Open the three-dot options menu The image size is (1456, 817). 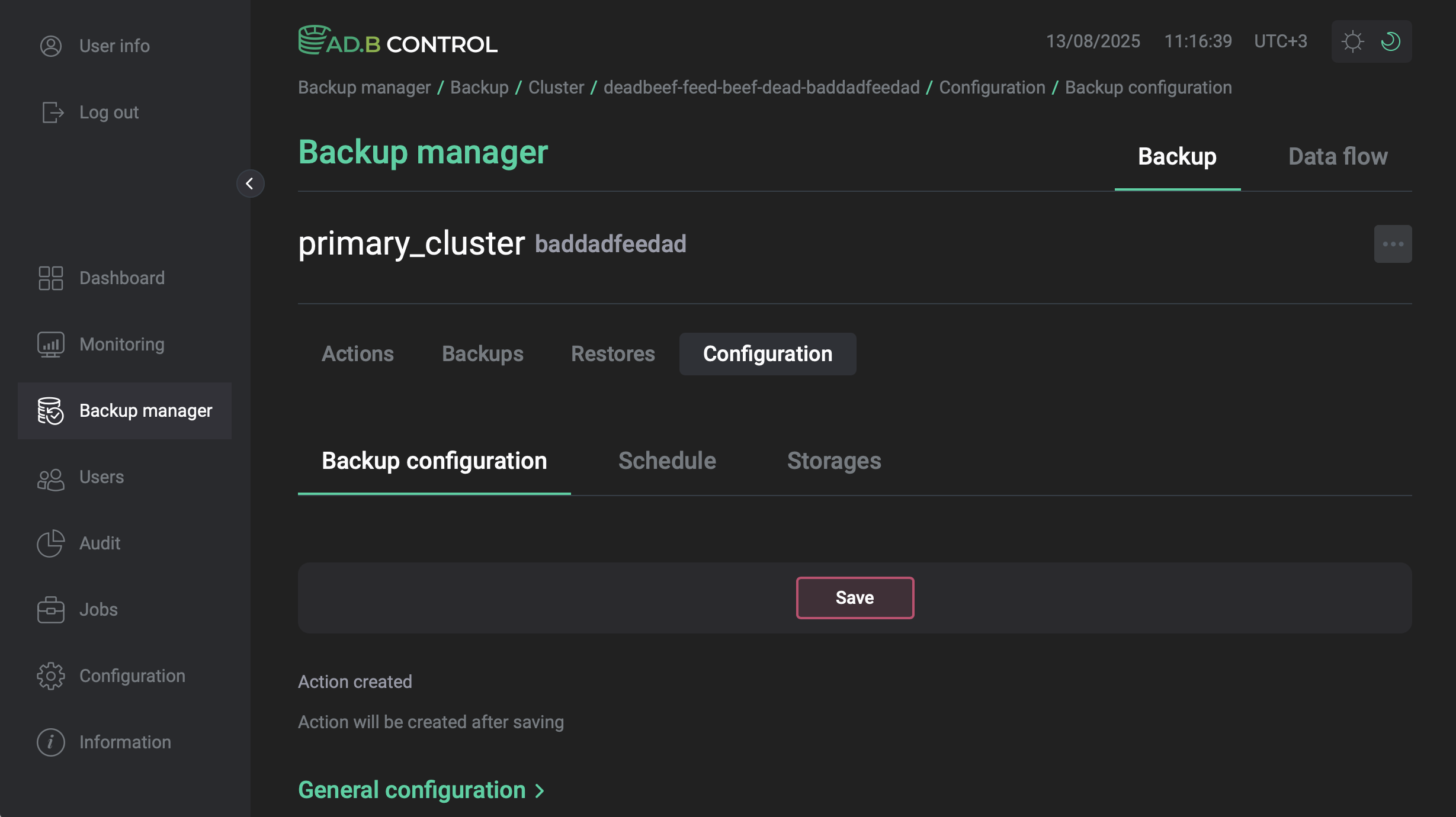(x=1392, y=243)
